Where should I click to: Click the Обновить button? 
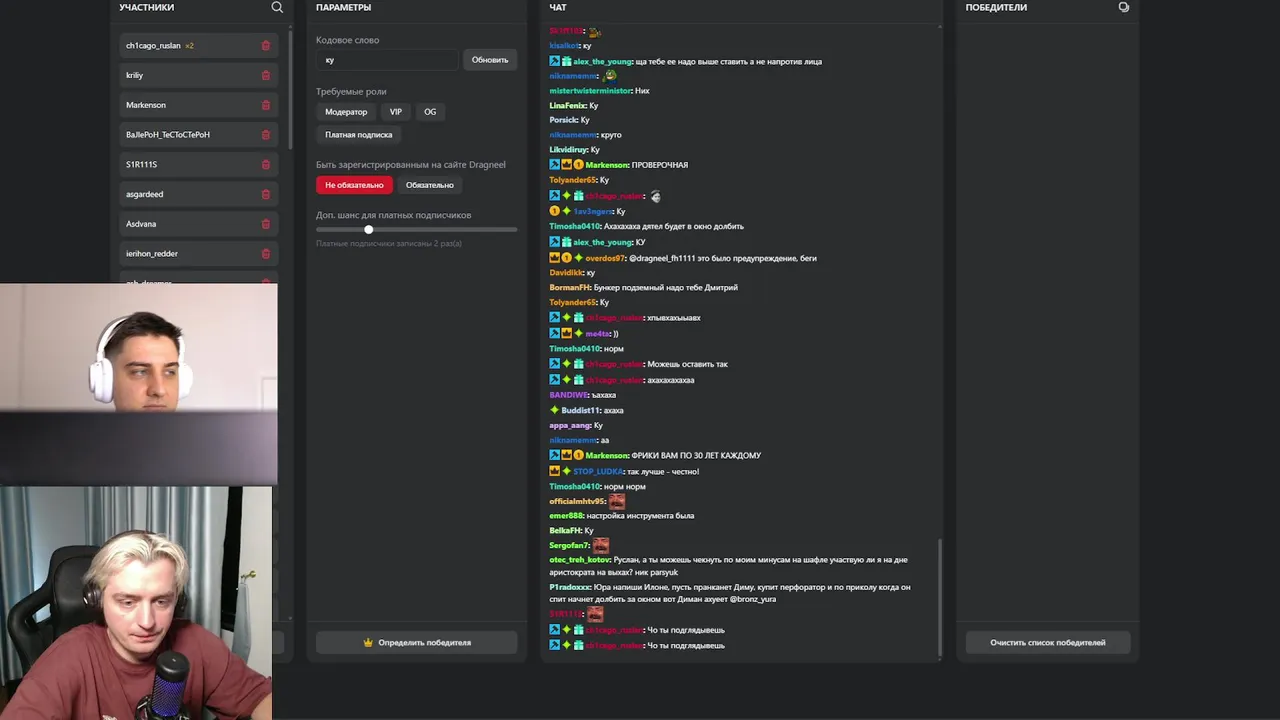490,60
